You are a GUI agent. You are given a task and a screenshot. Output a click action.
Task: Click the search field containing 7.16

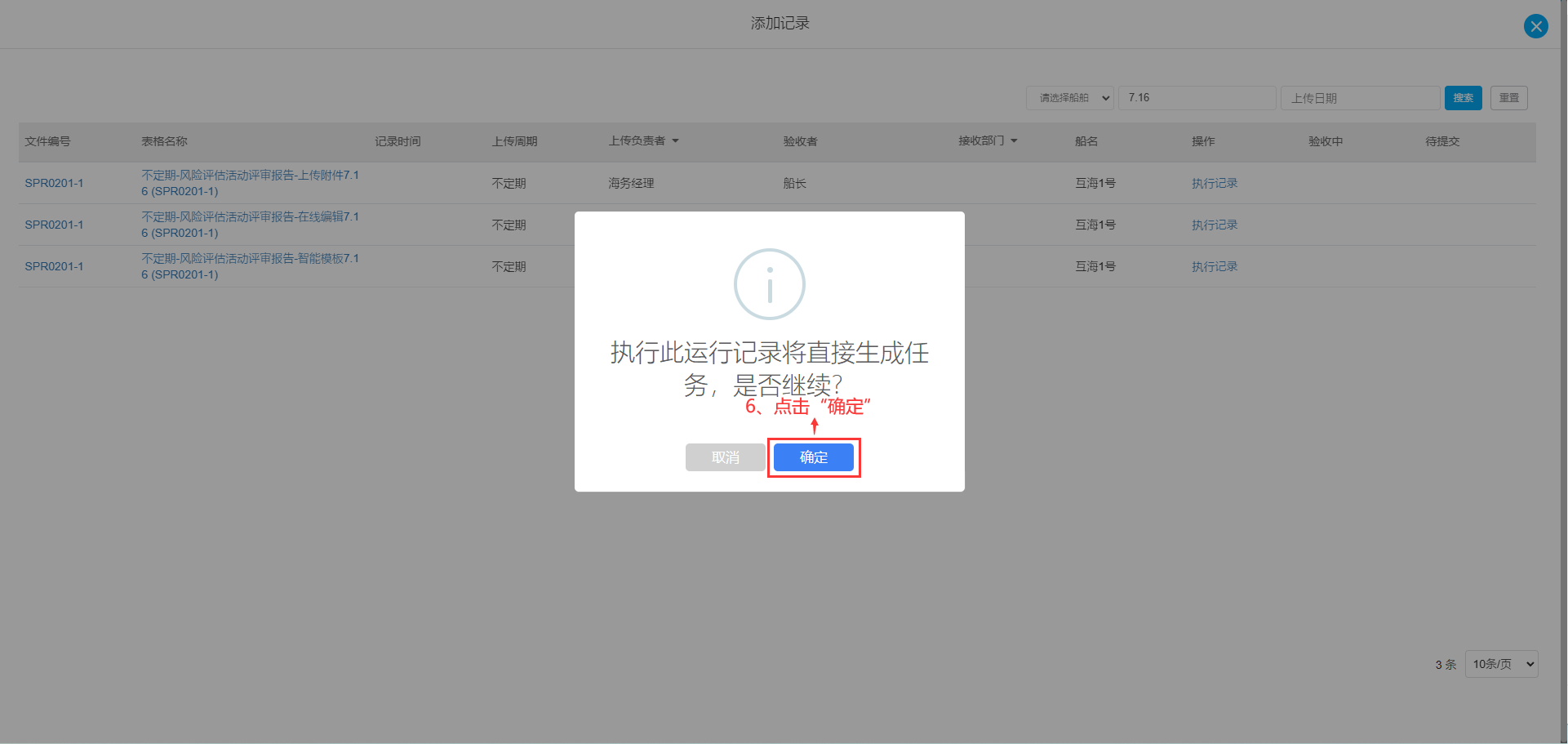click(x=1197, y=98)
